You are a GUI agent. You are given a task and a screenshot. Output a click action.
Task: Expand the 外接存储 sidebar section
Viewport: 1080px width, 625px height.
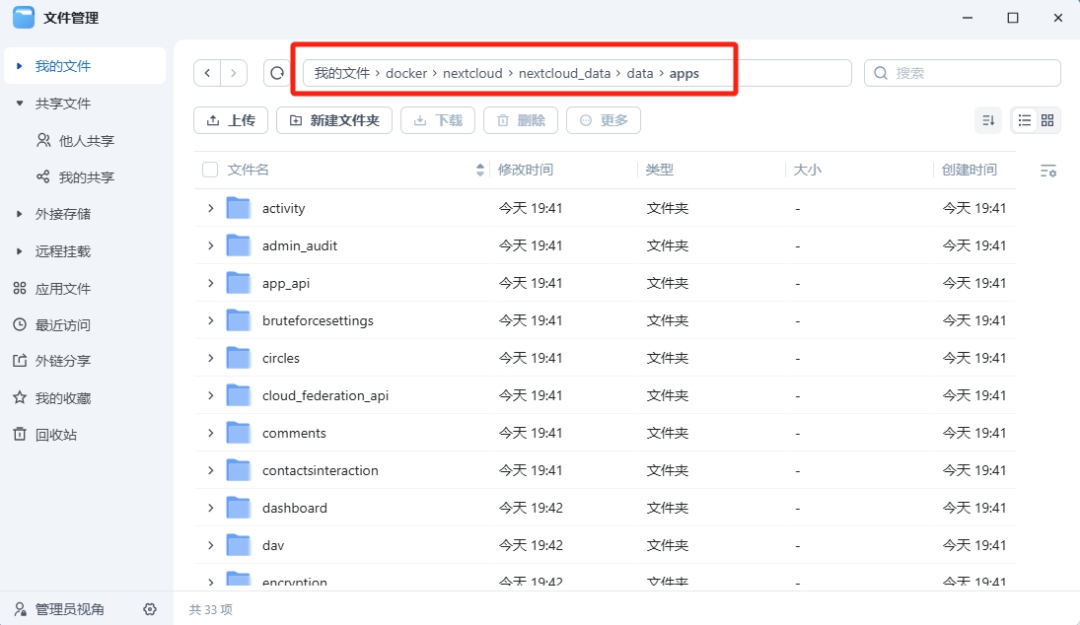(x=19, y=214)
